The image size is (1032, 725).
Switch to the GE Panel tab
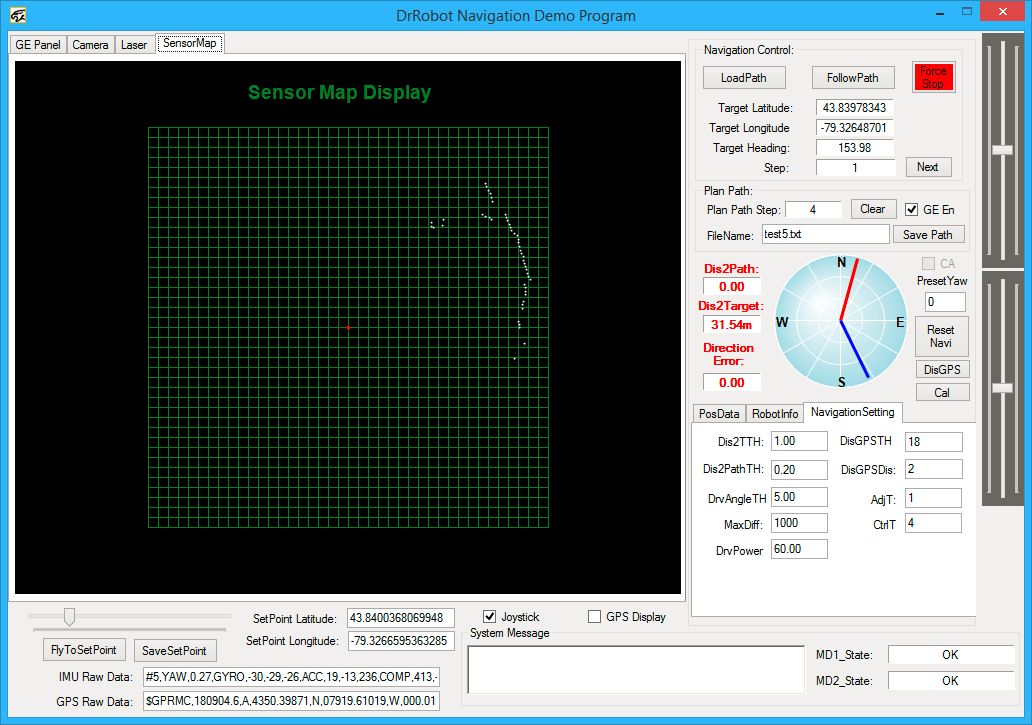38,45
